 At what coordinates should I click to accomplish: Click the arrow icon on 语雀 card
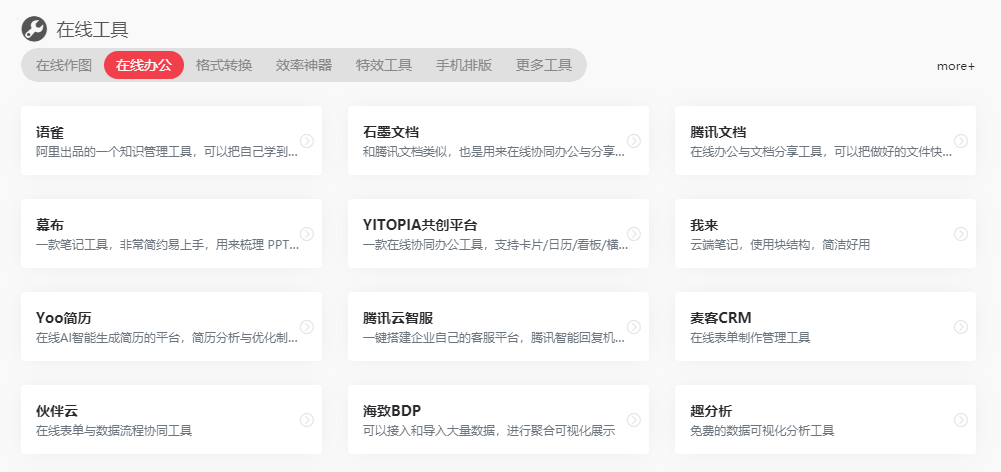pos(307,141)
